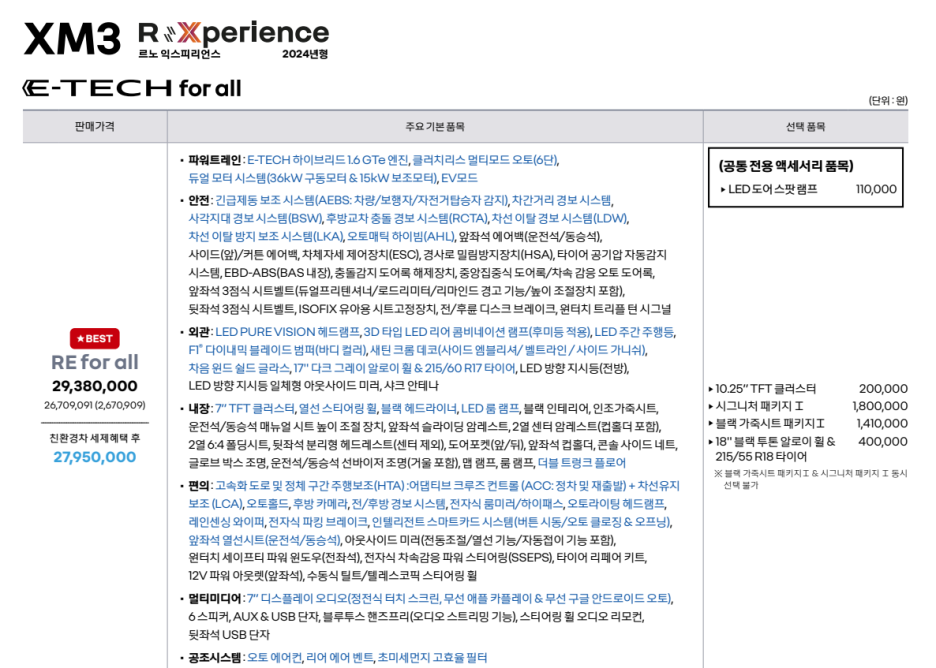
Task: Select the 주요 기본 품목 column header
Action: point(435,127)
